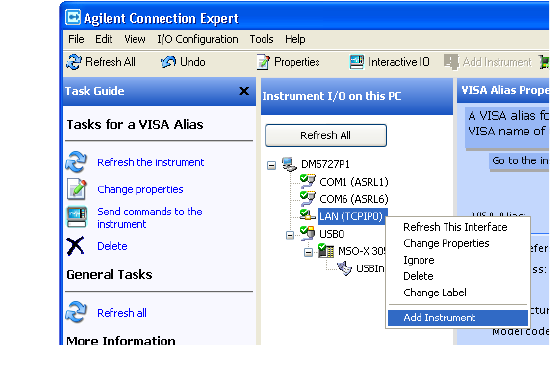Click the Refresh all link under General Tasks
Viewport: 551px width, 374px height.
click(x=122, y=313)
